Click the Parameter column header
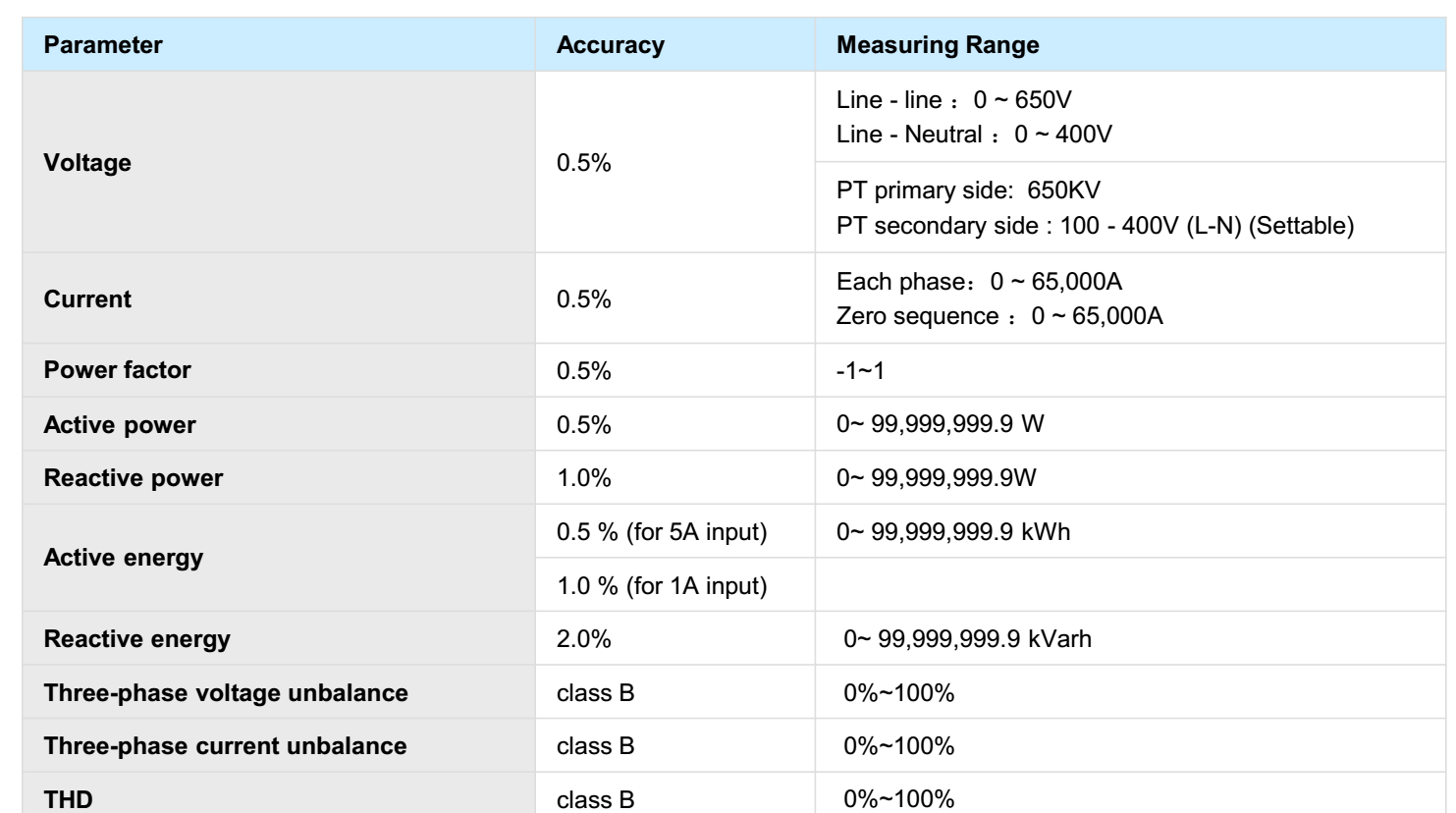1456x813 pixels. coord(103,45)
